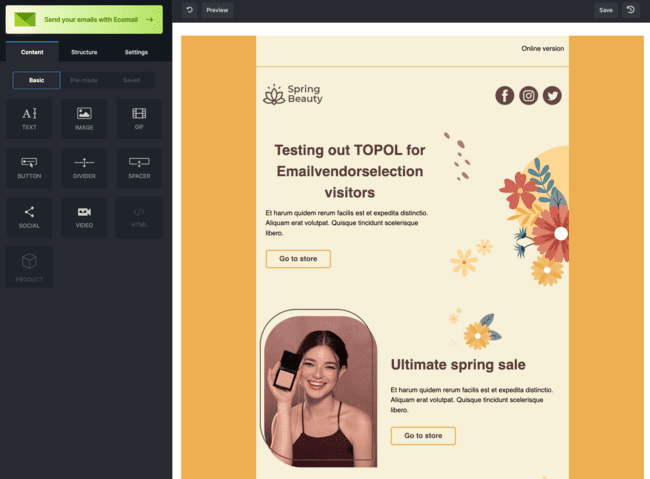Open the version history clock icon
650x479 pixels.
point(631,10)
